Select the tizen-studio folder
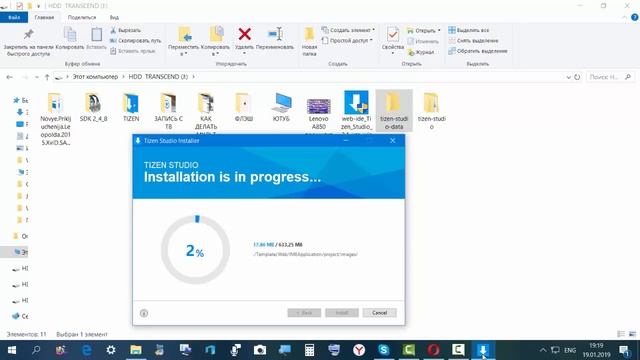 [431, 111]
